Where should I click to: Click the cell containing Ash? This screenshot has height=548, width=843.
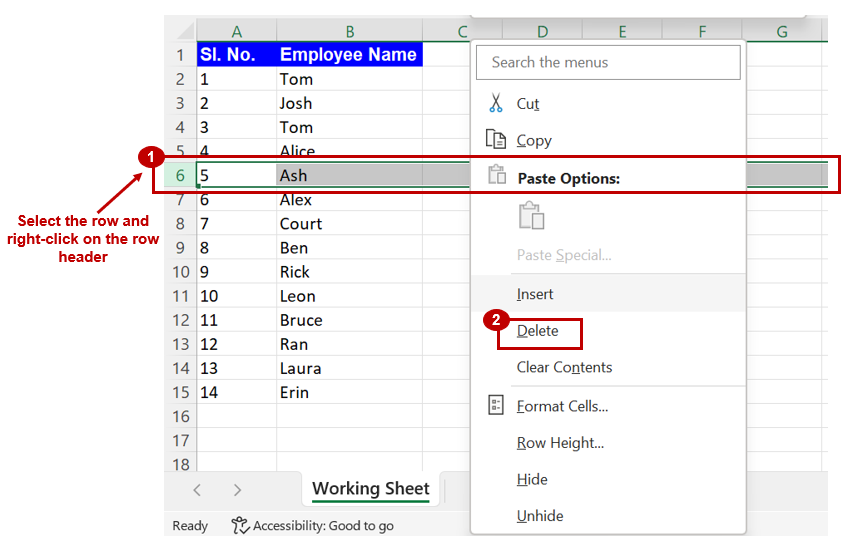pos(349,175)
